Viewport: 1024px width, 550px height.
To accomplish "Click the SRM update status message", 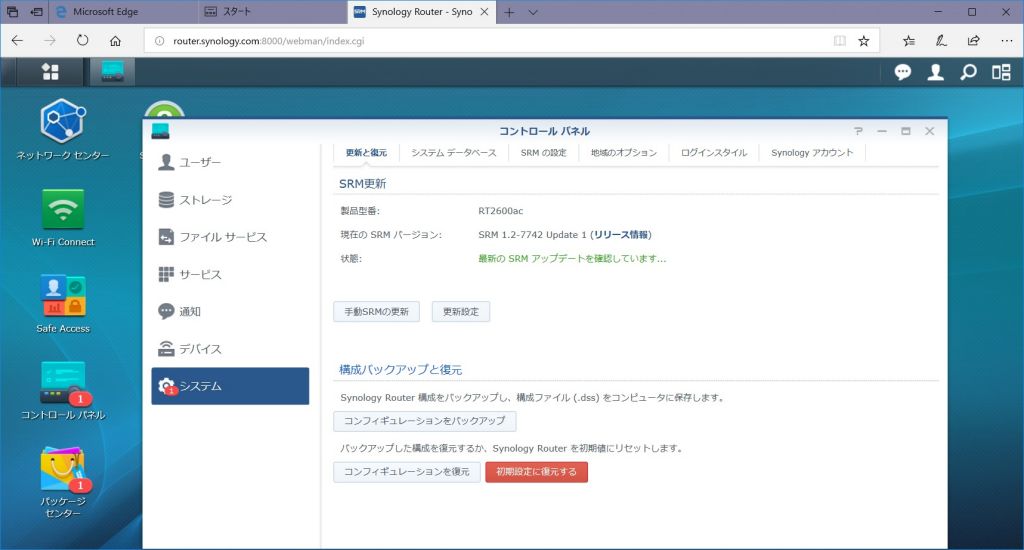I will [x=572, y=259].
